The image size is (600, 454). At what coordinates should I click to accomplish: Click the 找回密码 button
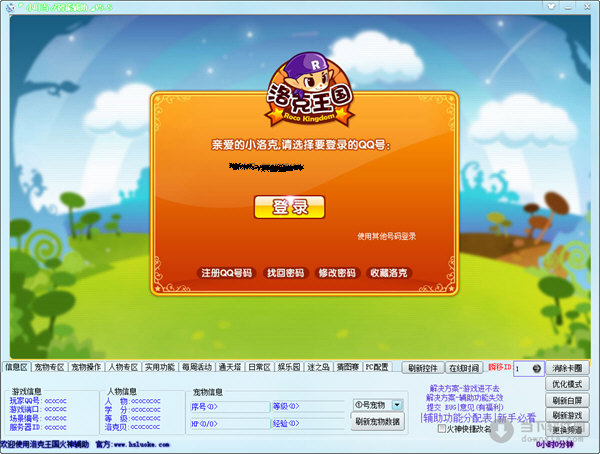(x=285, y=273)
